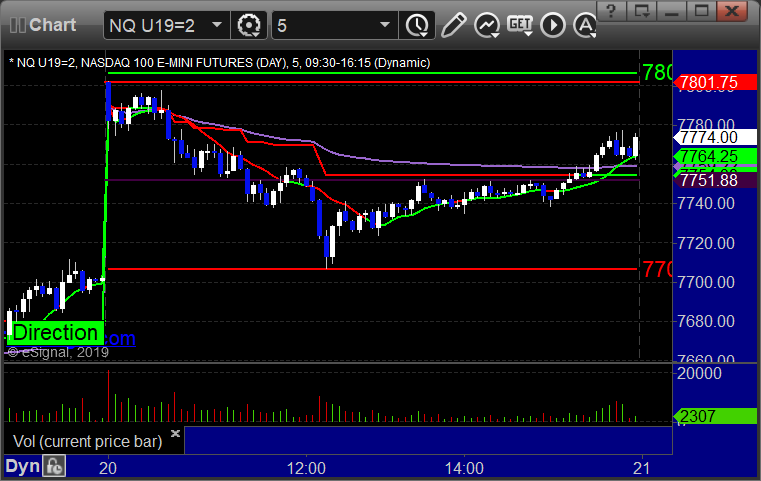This screenshot has height=481, width=761.
Task: Click the 7700.00 price axis label
Action: pyautogui.click(x=706, y=282)
